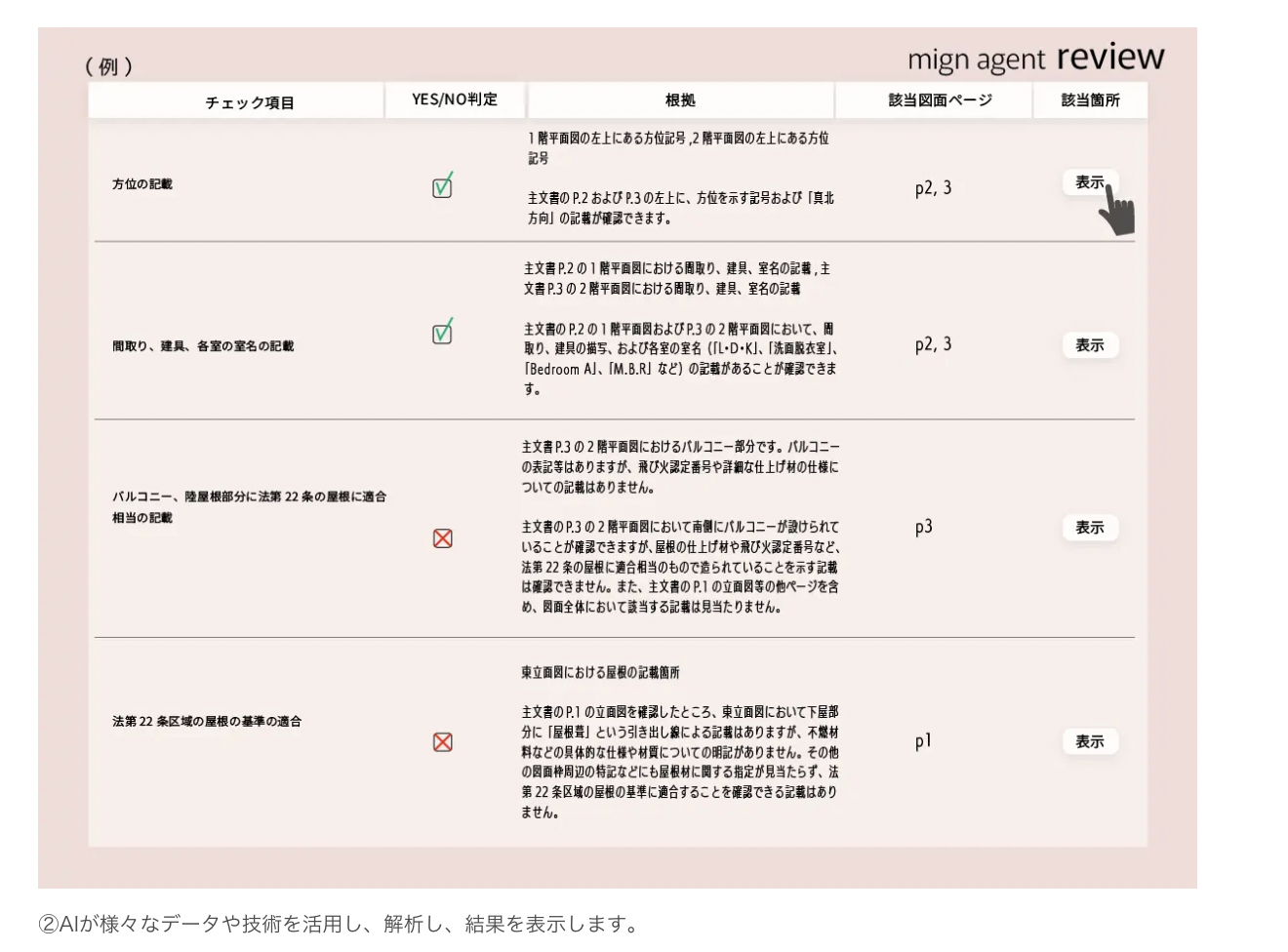This screenshot has width=1288, height=952.
Task: Toggle green checkmark for 方位の記載
Action: (442, 186)
